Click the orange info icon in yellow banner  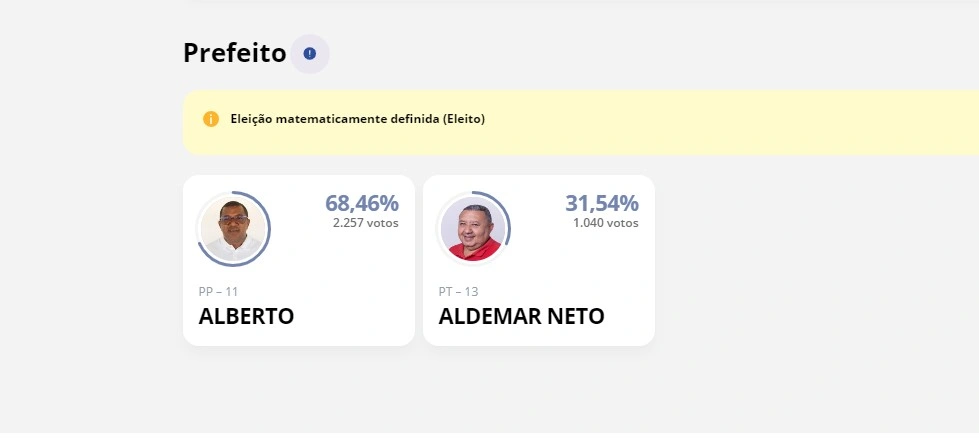click(x=211, y=119)
